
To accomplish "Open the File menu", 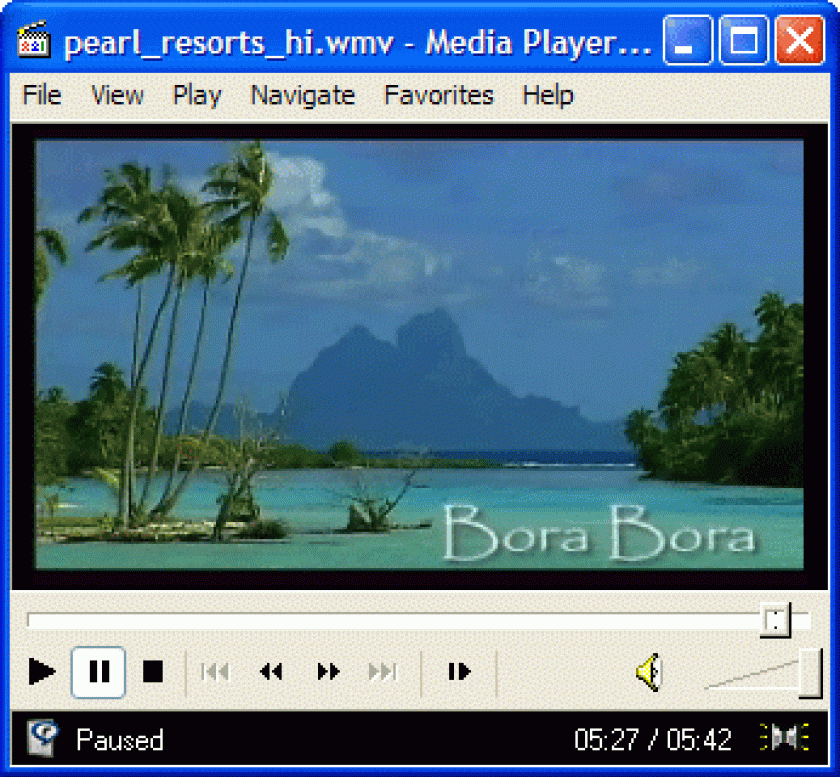I will click(42, 95).
